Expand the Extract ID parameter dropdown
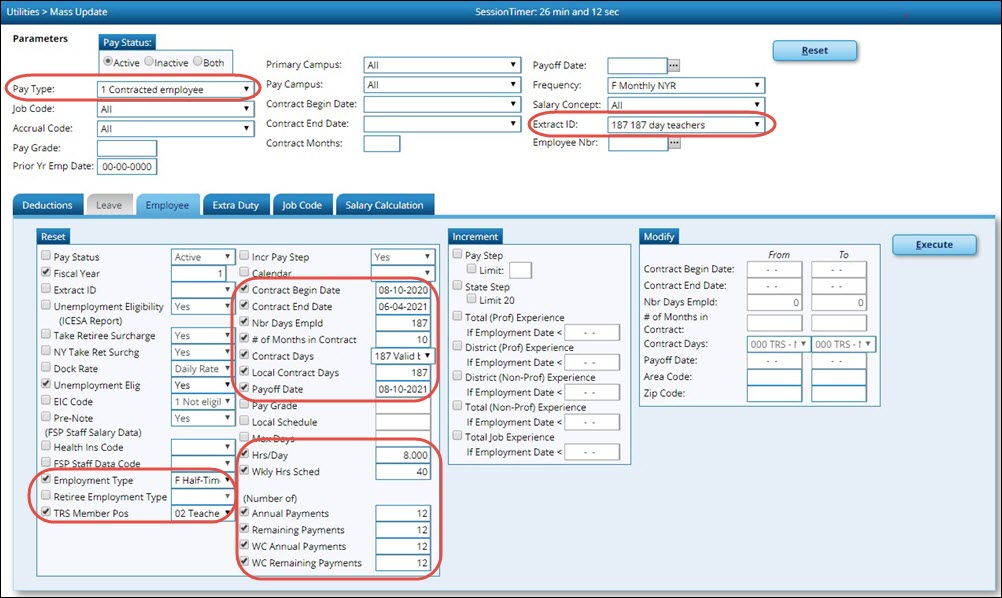The width and height of the screenshot is (1002, 598). pos(686,125)
